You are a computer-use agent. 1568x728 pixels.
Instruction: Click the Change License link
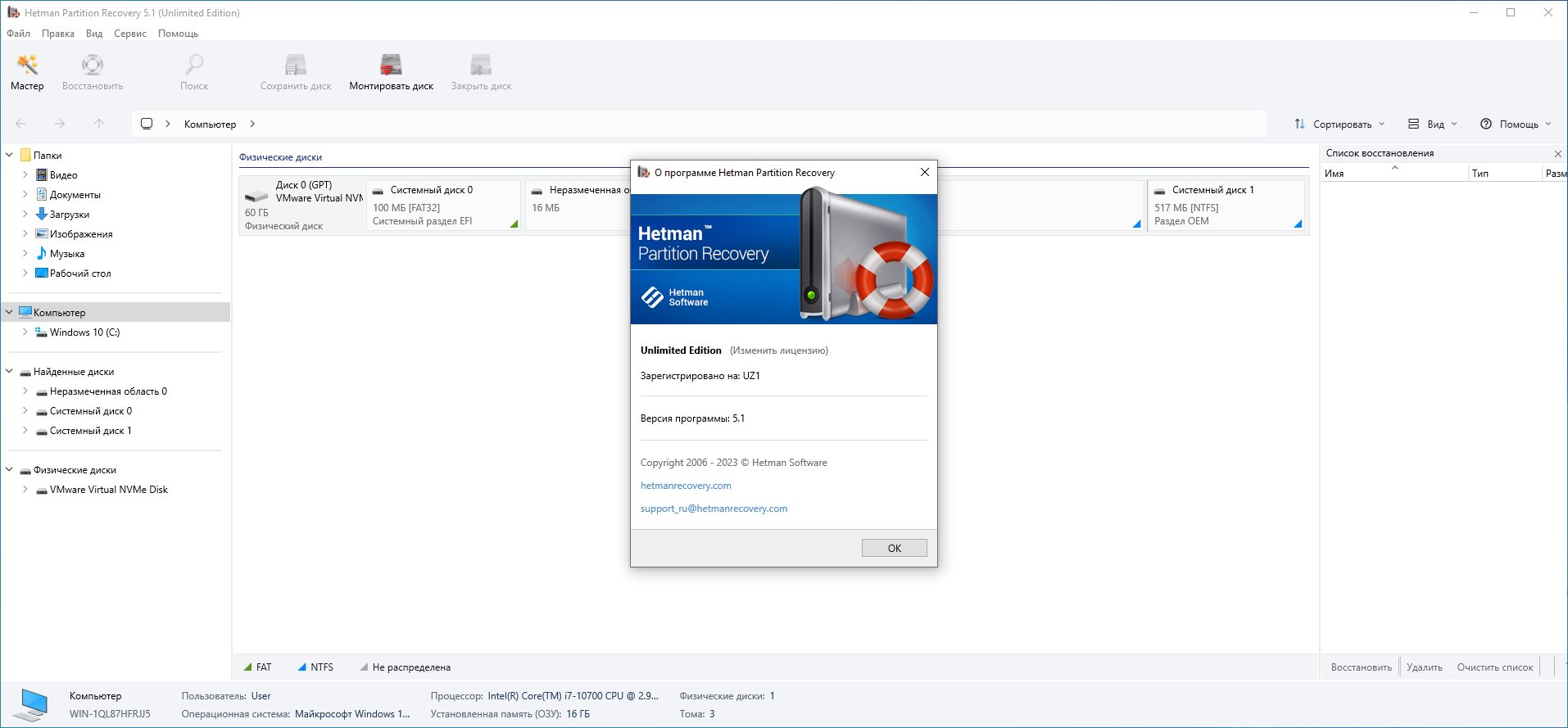point(778,350)
